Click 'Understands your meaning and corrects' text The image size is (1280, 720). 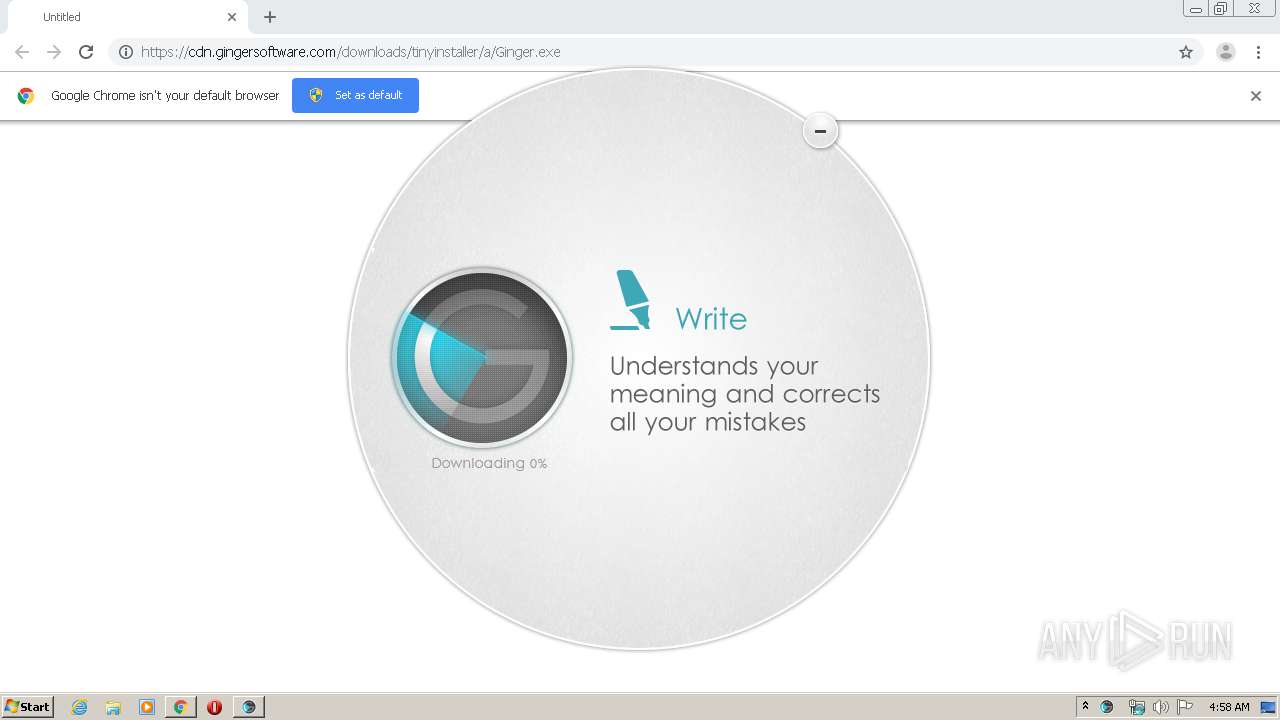tap(745, 380)
